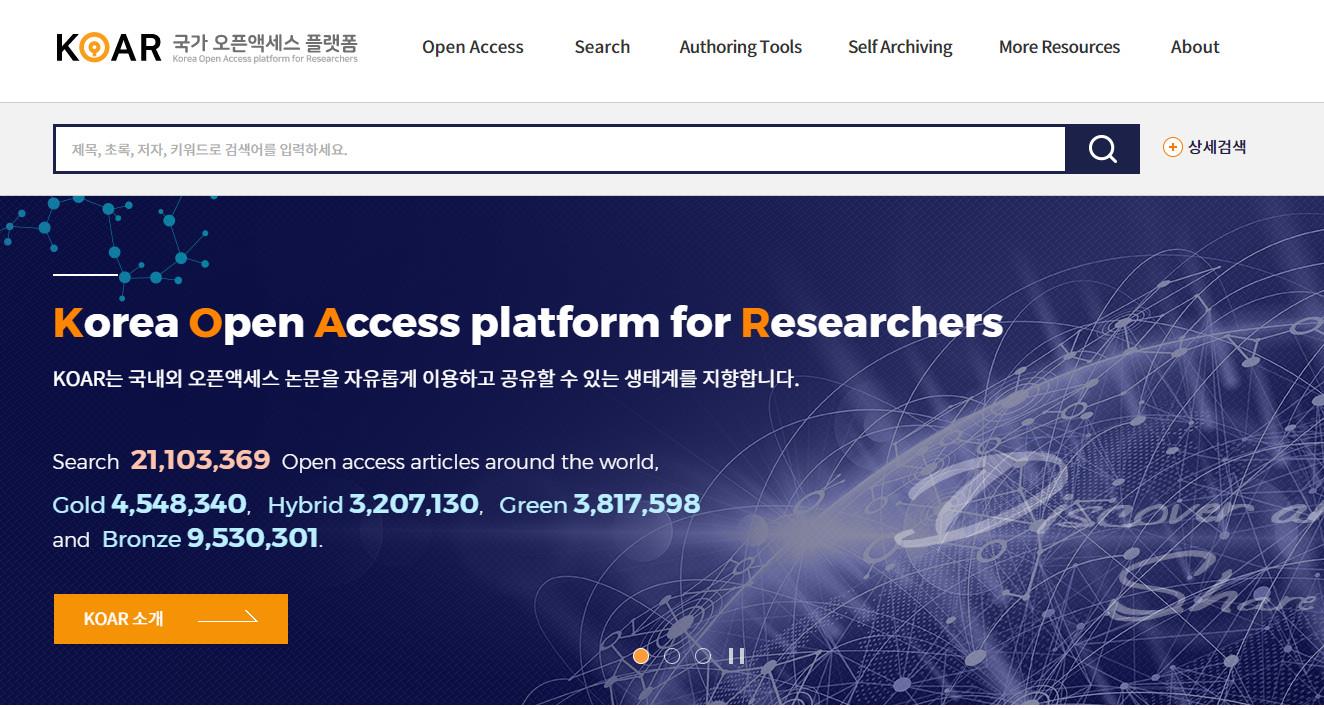Open the About menu
Viewport: 1324px width, 708px height.
(x=1195, y=47)
